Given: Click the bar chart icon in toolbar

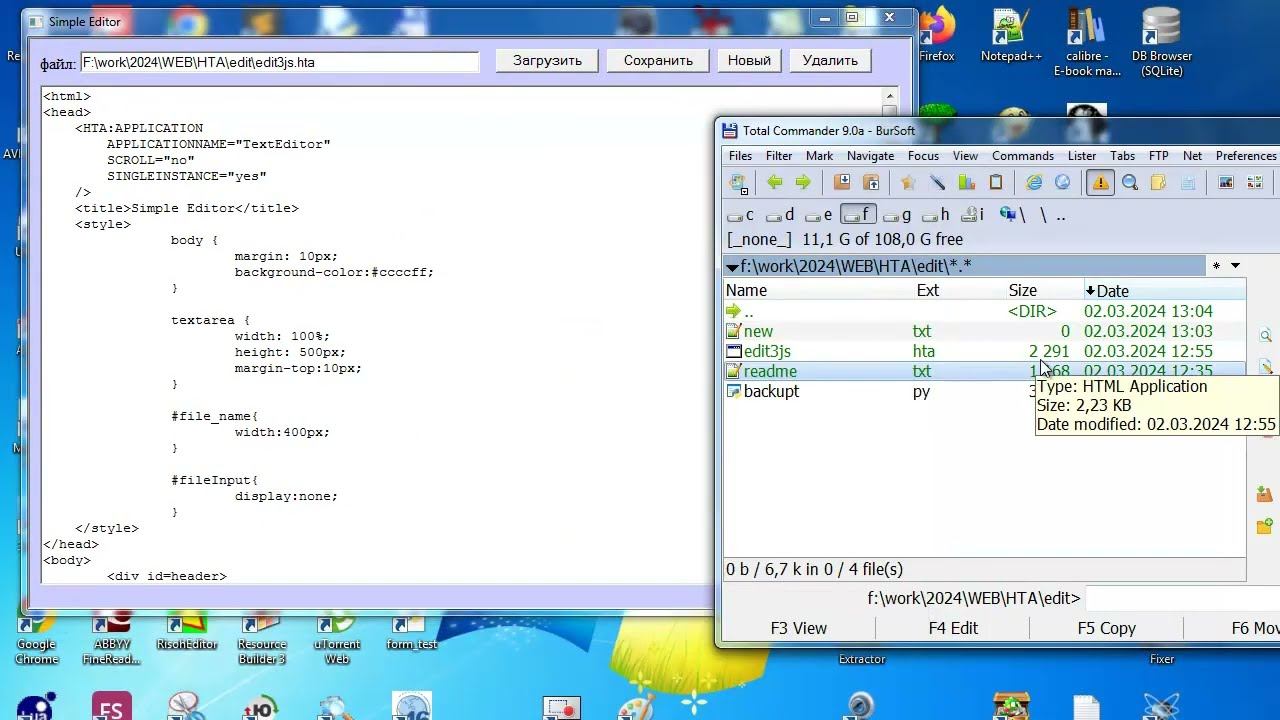Looking at the screenshot, I should point(966,182).
